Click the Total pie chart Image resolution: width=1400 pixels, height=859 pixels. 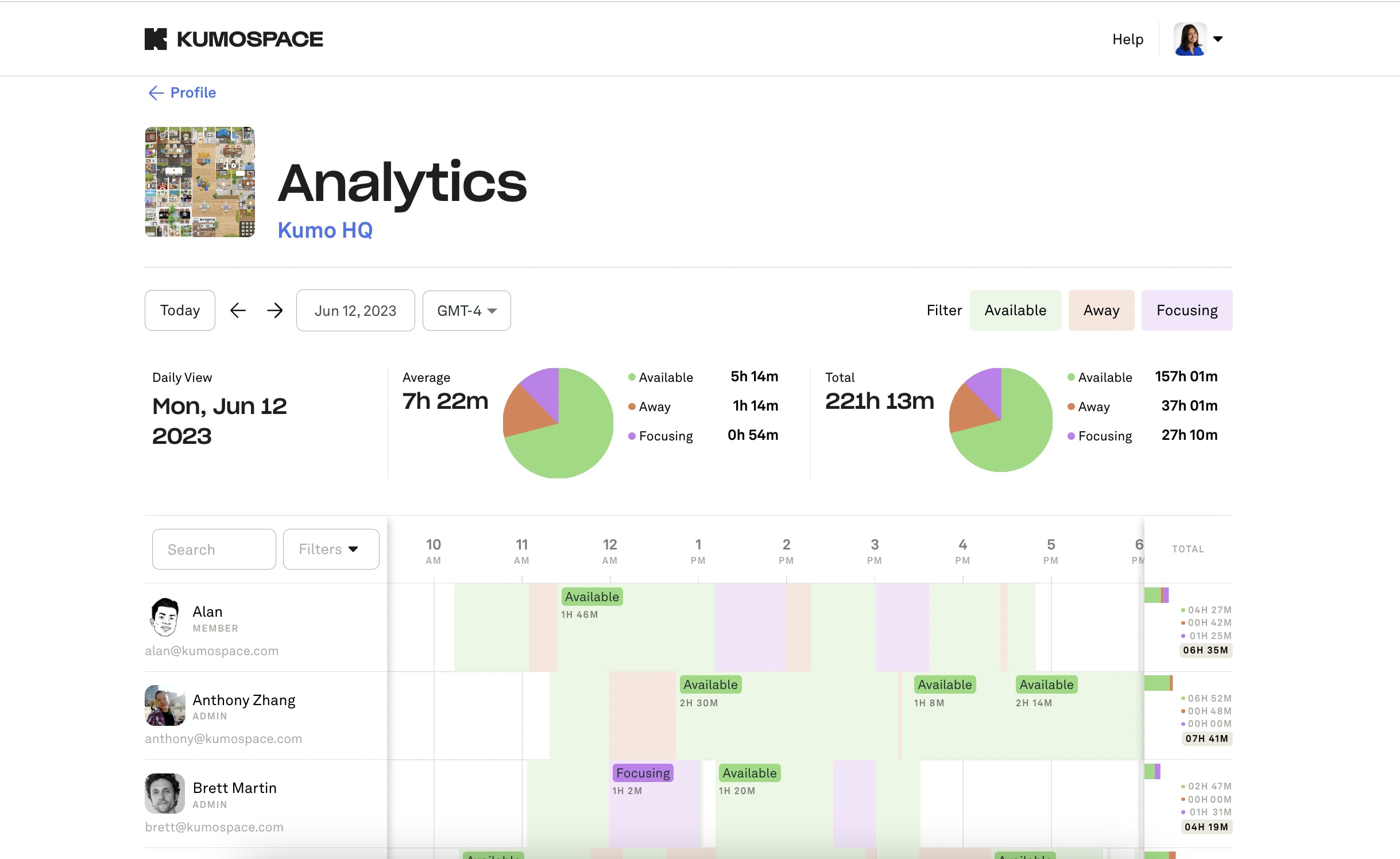[x=1001, y=420]
